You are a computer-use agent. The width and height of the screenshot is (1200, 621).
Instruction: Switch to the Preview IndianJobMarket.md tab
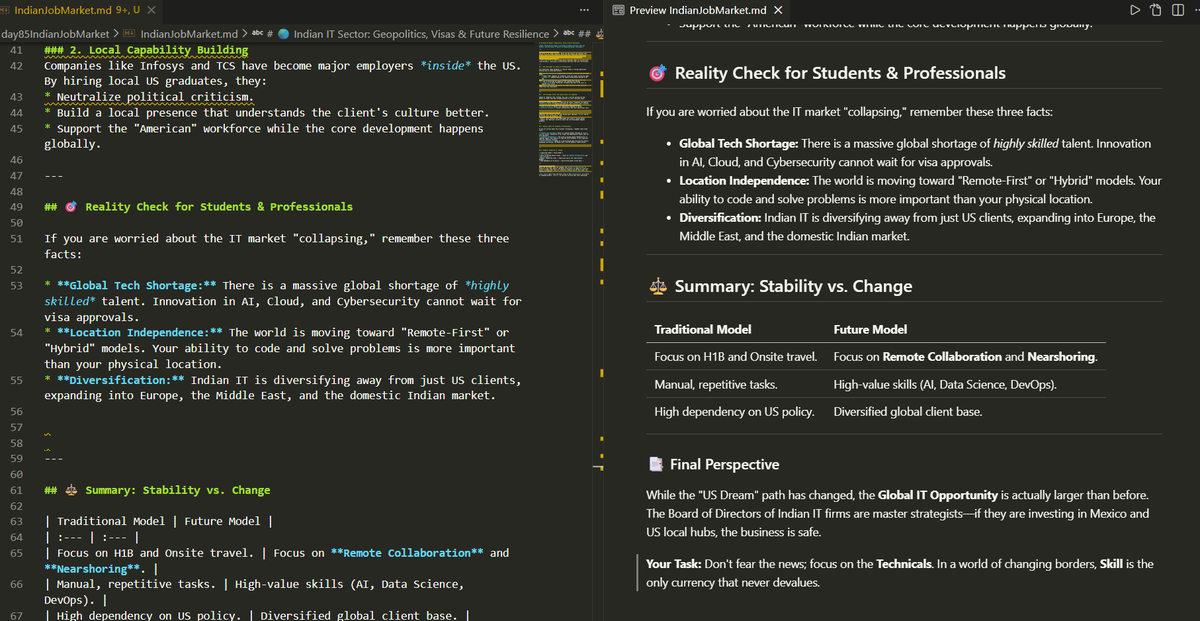(x=698, y=10)
